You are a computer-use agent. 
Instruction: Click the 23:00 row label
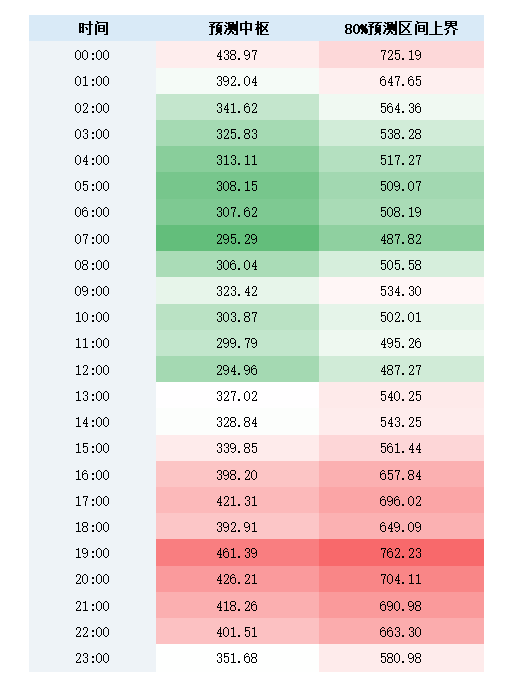click(93, 658)
